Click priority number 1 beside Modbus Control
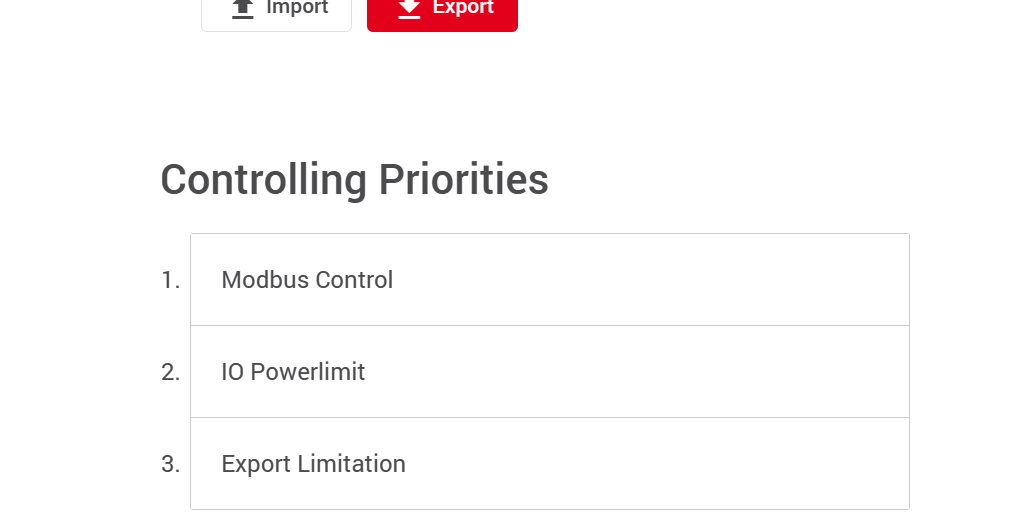Image resolution: width=1026 pixels, height=531 pixels. coord(170,281)
